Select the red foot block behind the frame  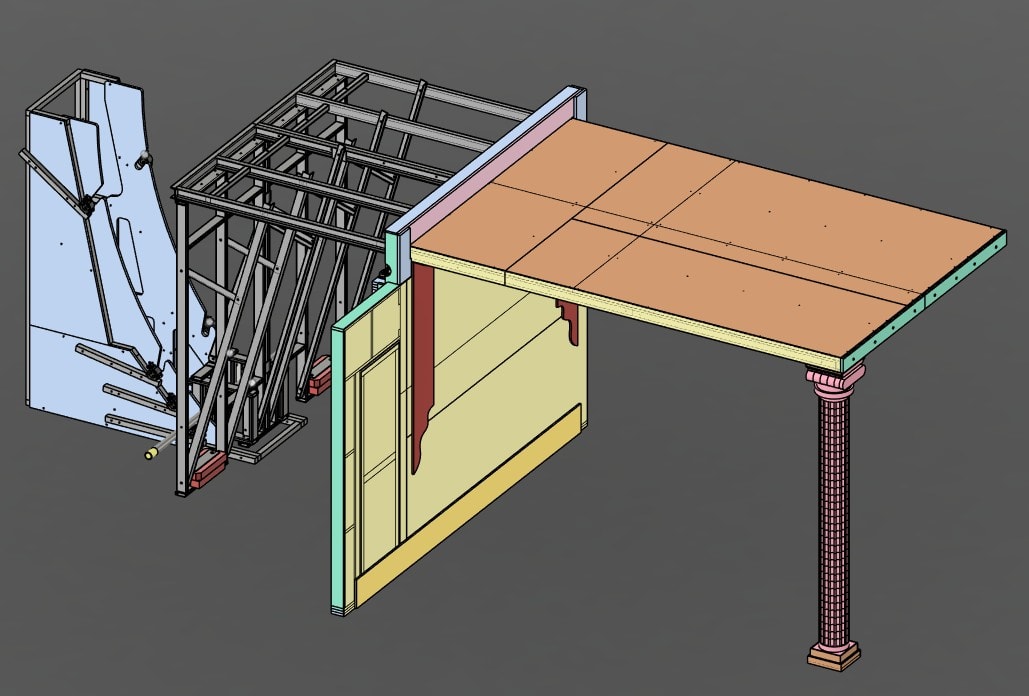click(320, 374)
